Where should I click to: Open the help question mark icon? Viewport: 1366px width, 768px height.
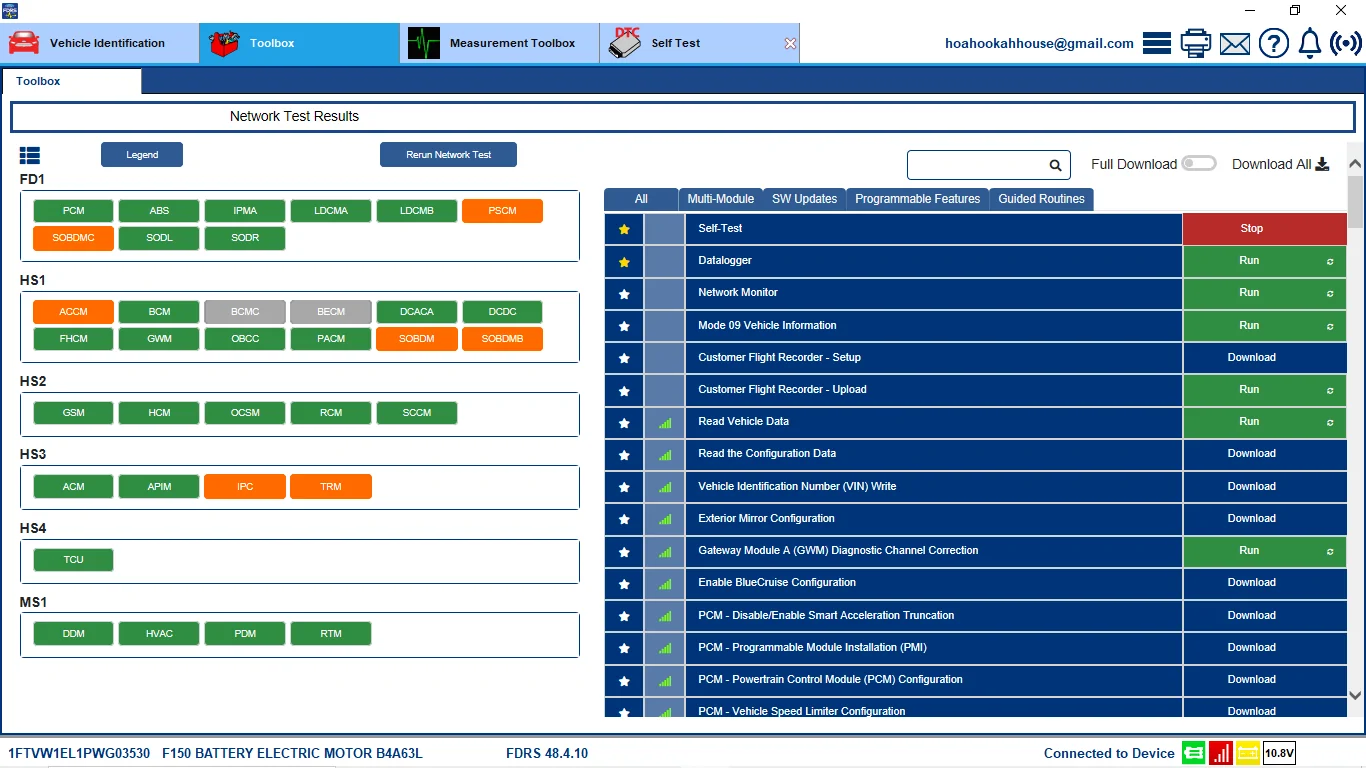point(1274,43)
